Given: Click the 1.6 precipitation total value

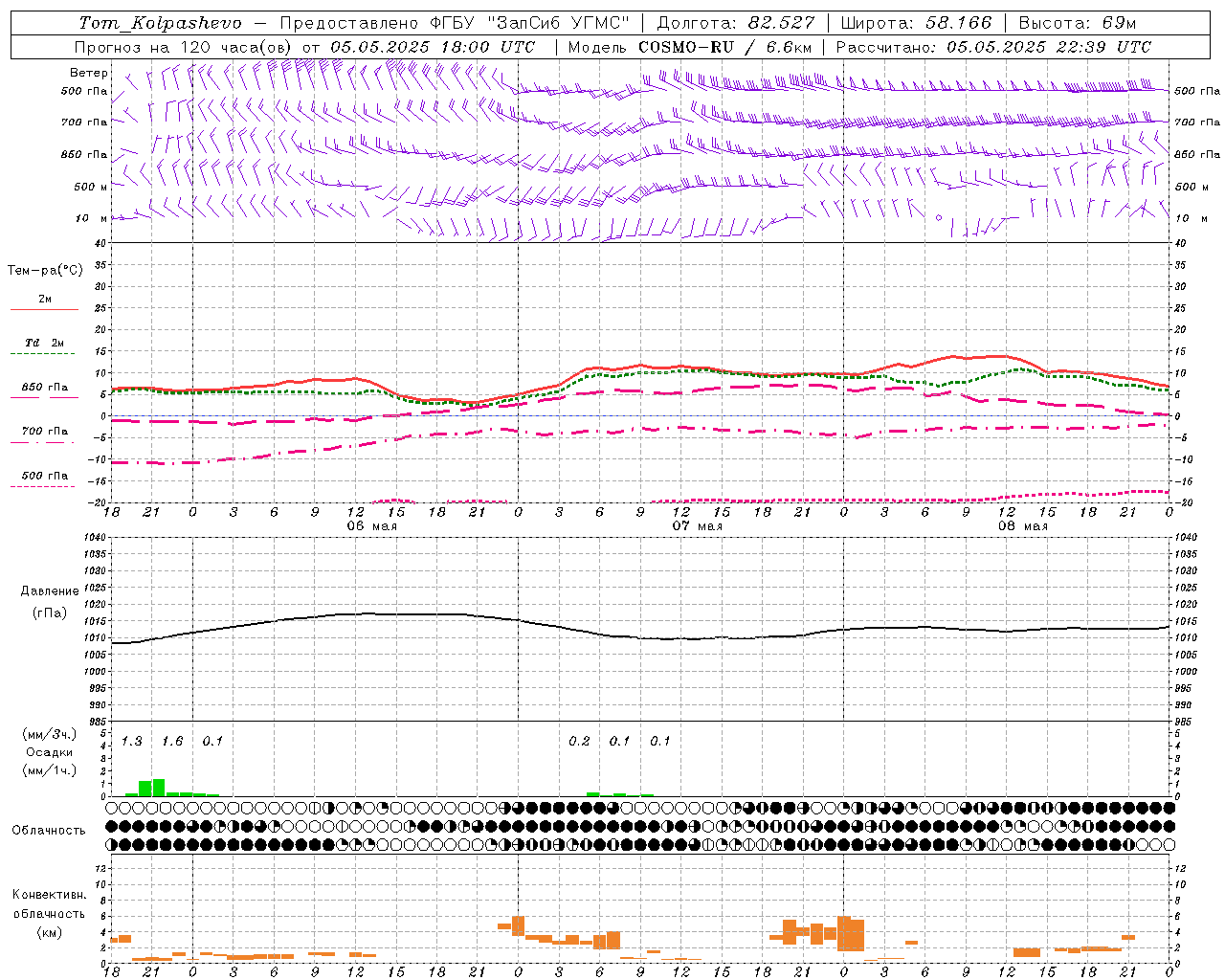Looking at the screenshot, I should click(172, 741).
